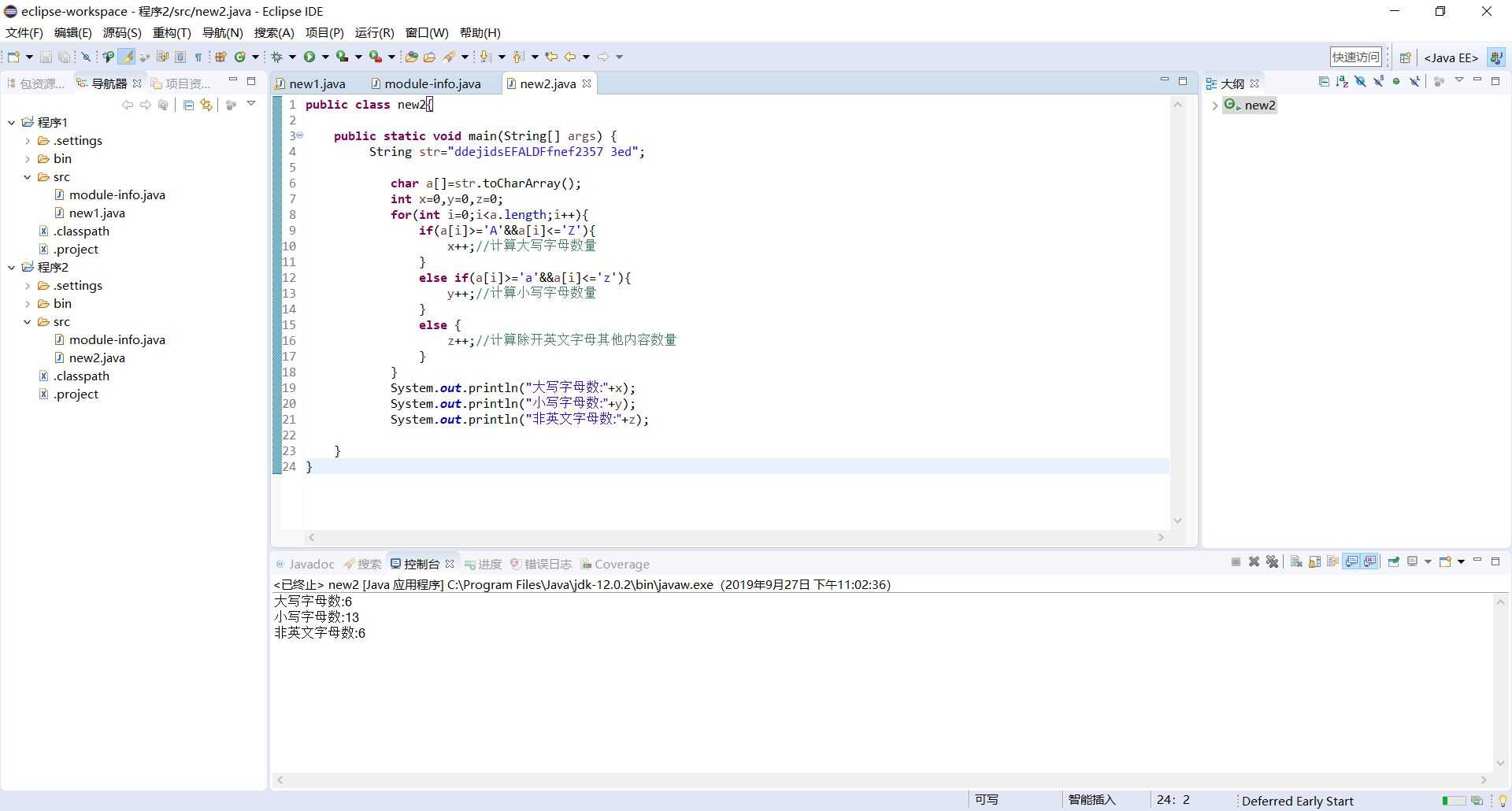Open the 文件(F) menu
This screenshot has height=811, width=1512.
[24, 32]
